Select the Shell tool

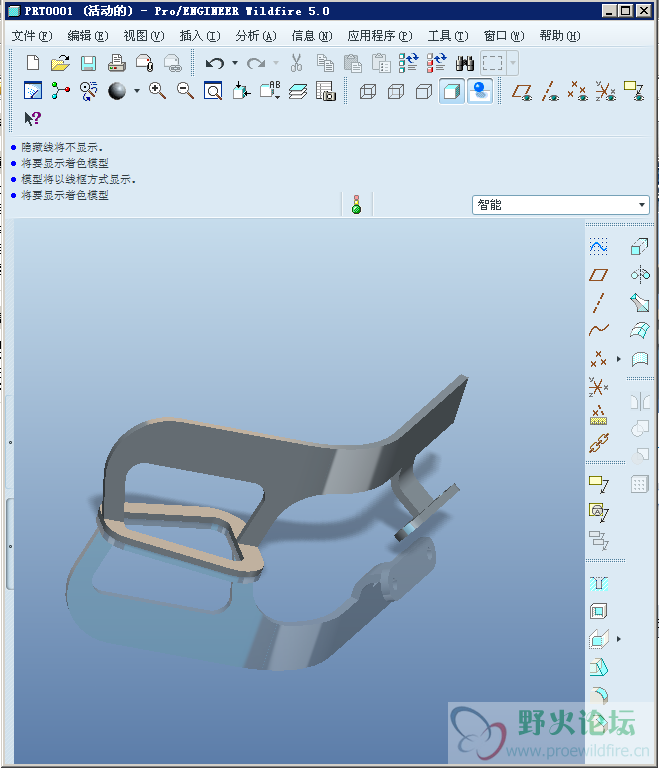[x=598, y=612]
